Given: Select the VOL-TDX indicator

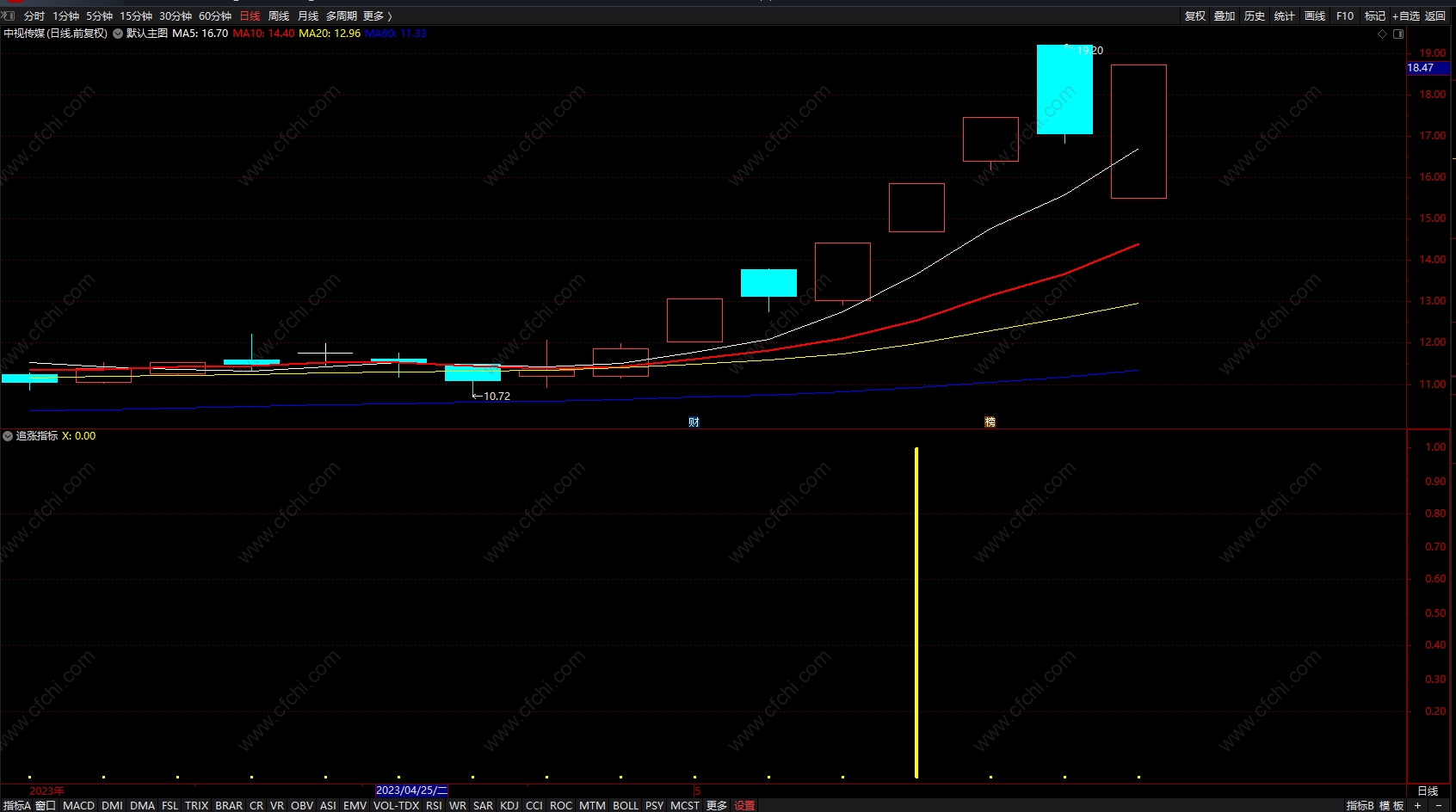Looking at the screenshot, I should (x=397, y=805).
